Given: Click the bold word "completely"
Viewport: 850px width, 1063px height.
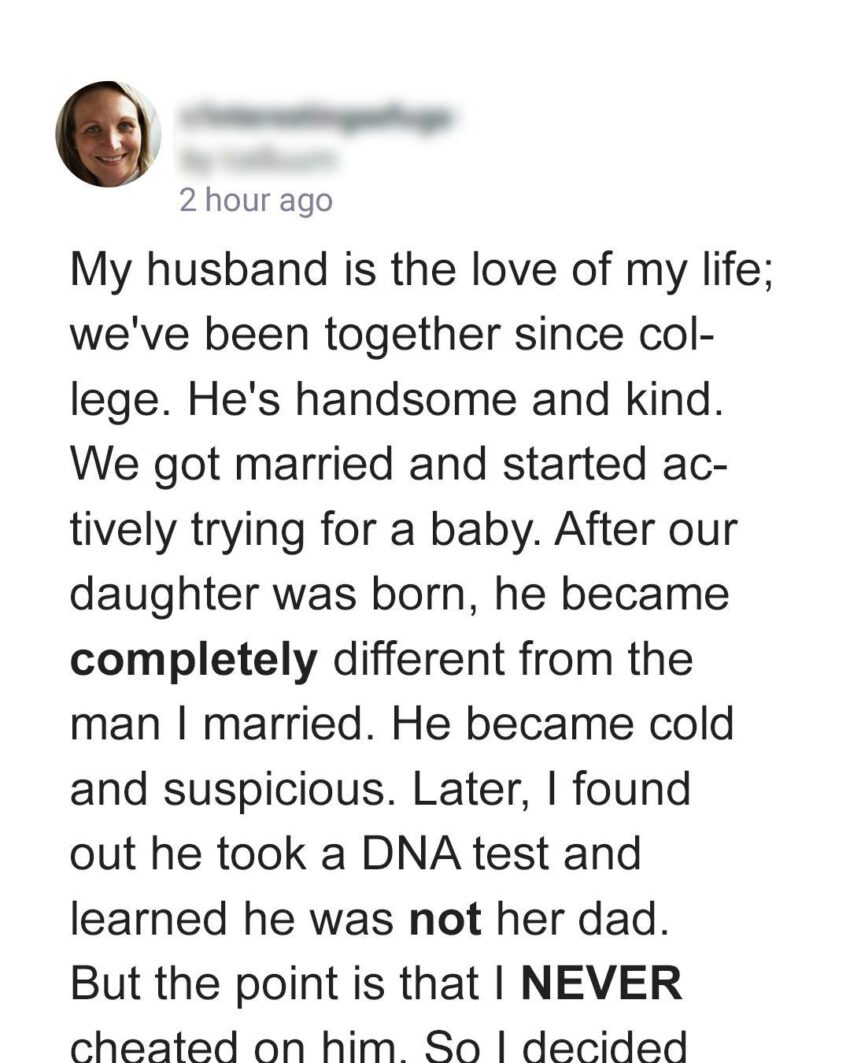Looking at the screenshot, I should [x=194, y=661].
